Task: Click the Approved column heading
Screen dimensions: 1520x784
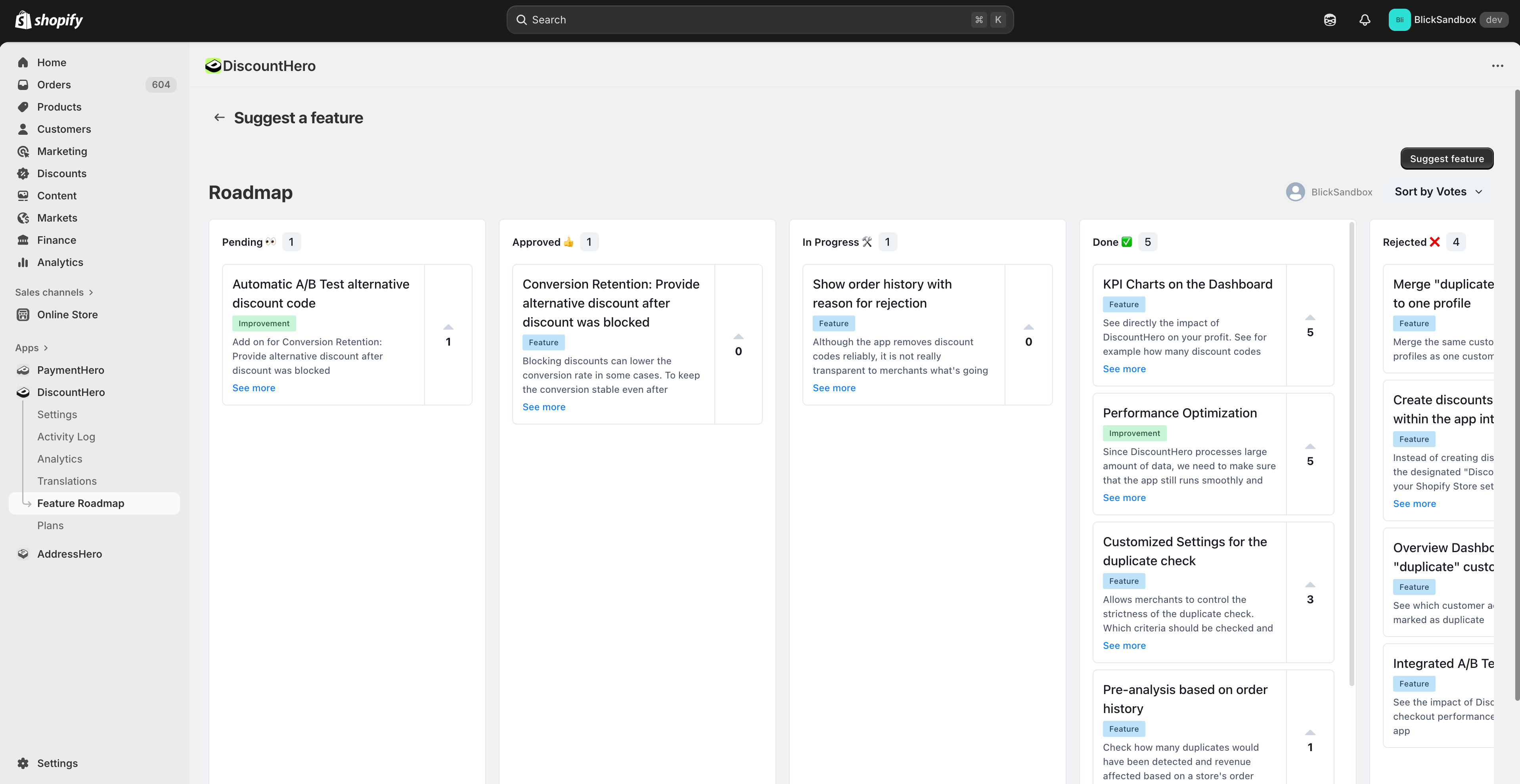Action: click(x=543, y=242)
